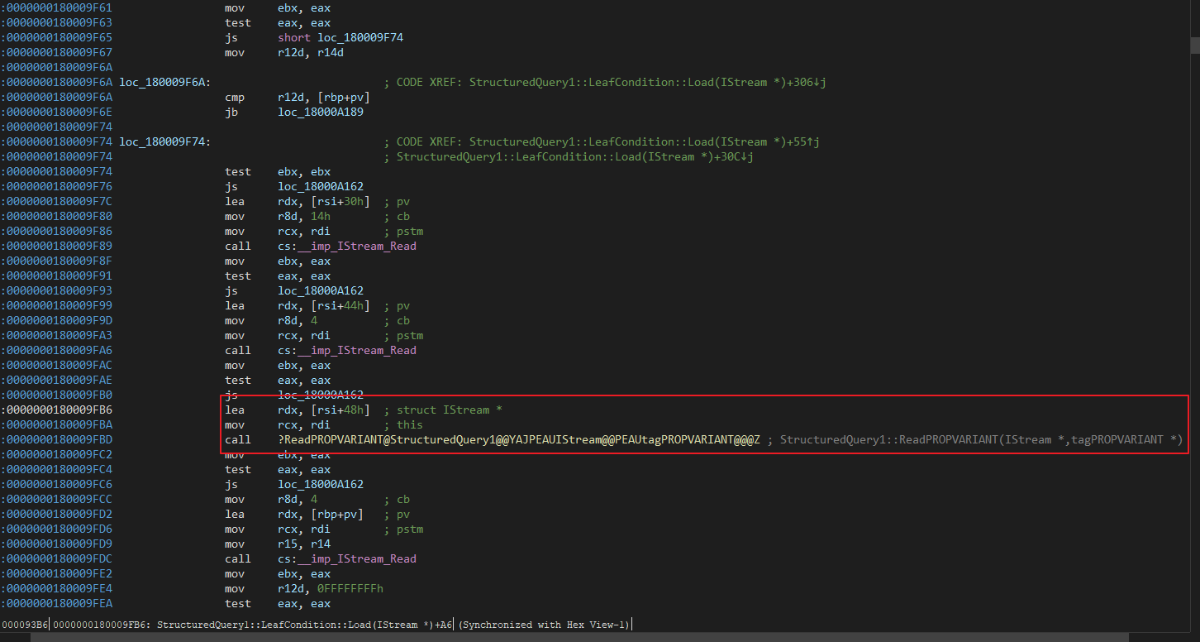Click address 0000000180009F61 at top
This screenshot has height=642, width=1200.
57,7
